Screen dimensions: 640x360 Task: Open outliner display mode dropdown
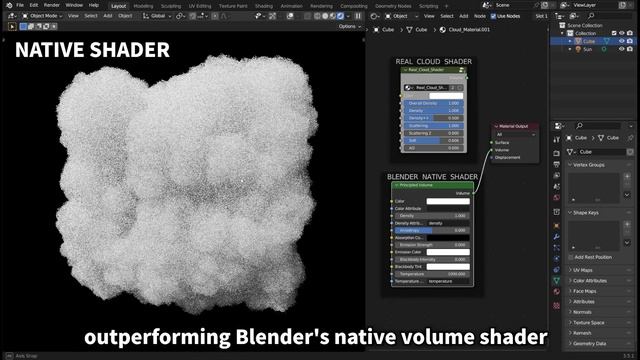(x=574, y=16)
